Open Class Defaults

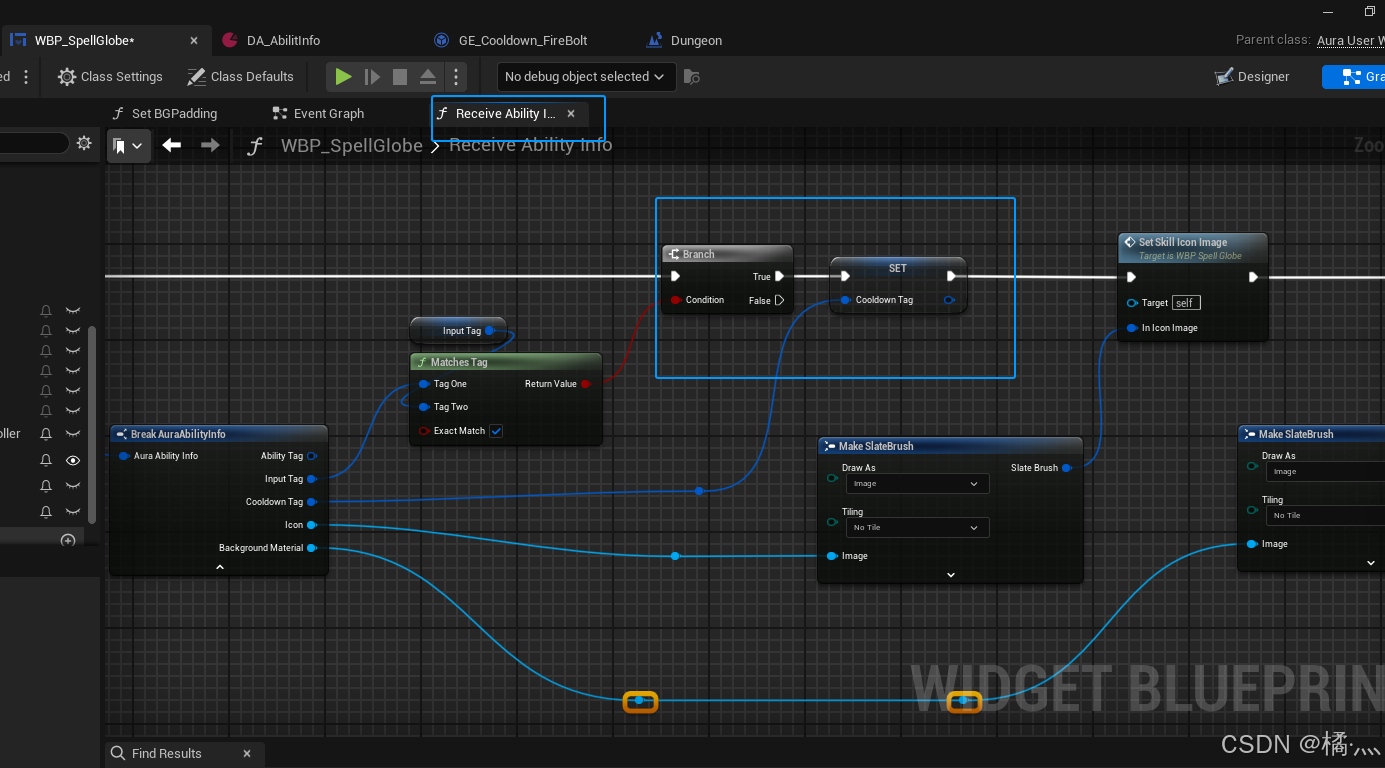[x=241, y=77]
